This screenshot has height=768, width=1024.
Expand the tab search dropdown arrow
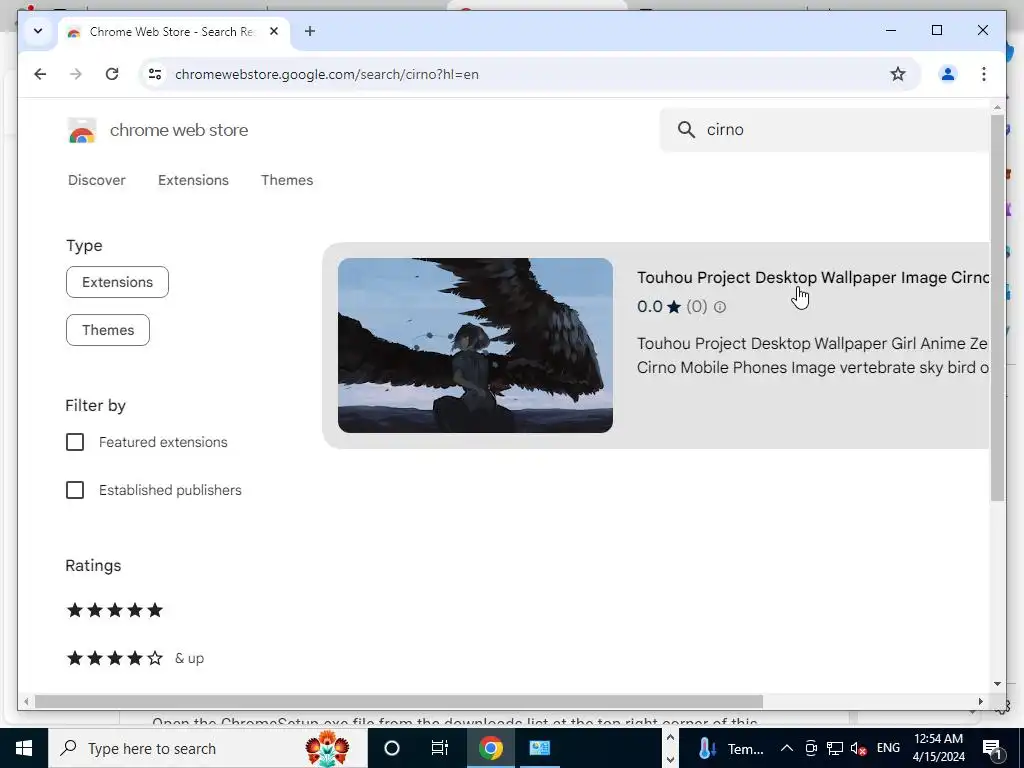[38, 31]
